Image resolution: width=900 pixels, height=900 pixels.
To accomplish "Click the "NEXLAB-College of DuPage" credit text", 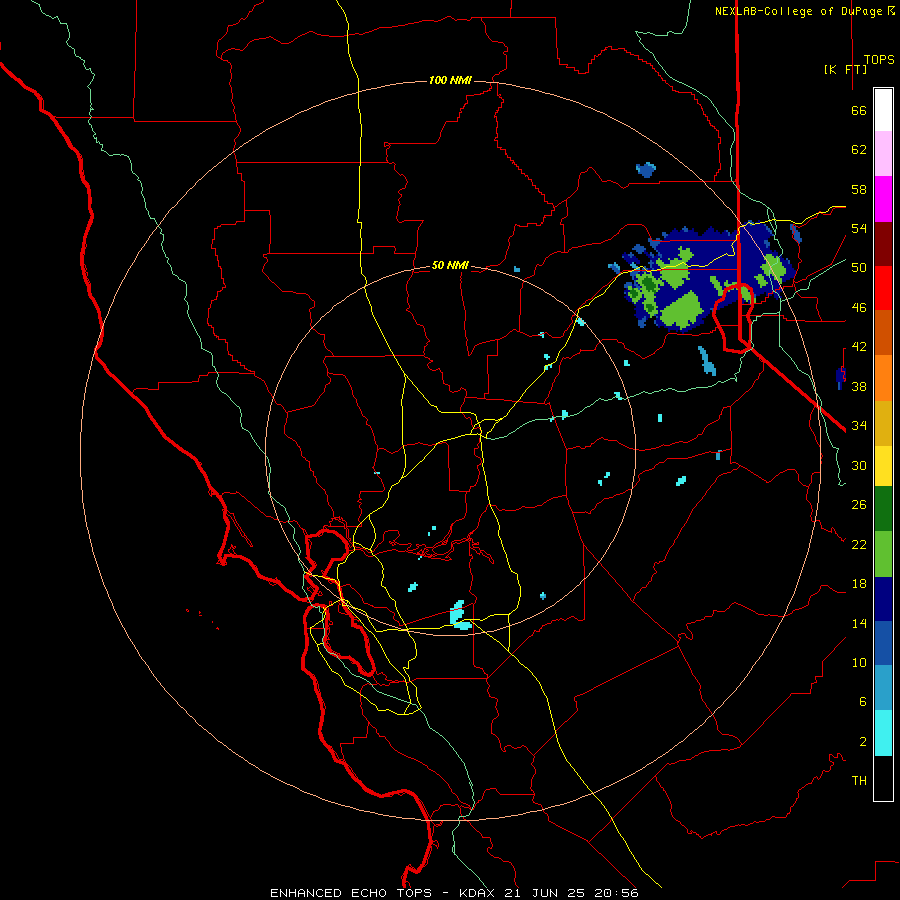I will (798, 11).
